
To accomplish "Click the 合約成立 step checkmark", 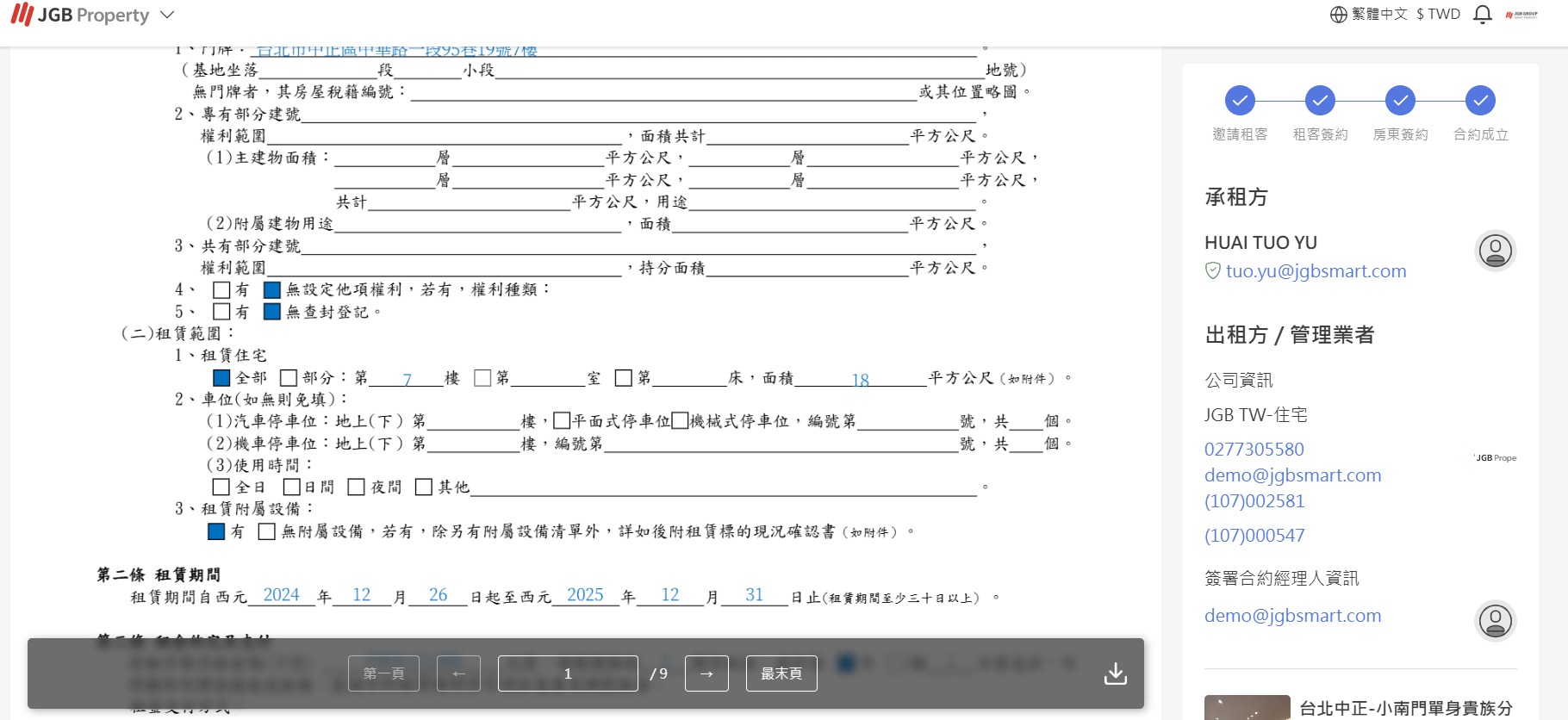I will coord(1480,101).
